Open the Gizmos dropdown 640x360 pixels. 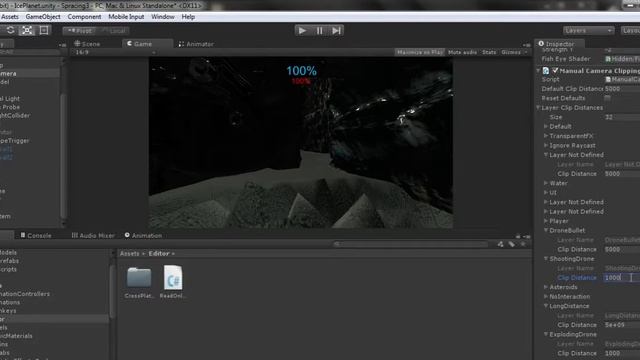[514, 52]
